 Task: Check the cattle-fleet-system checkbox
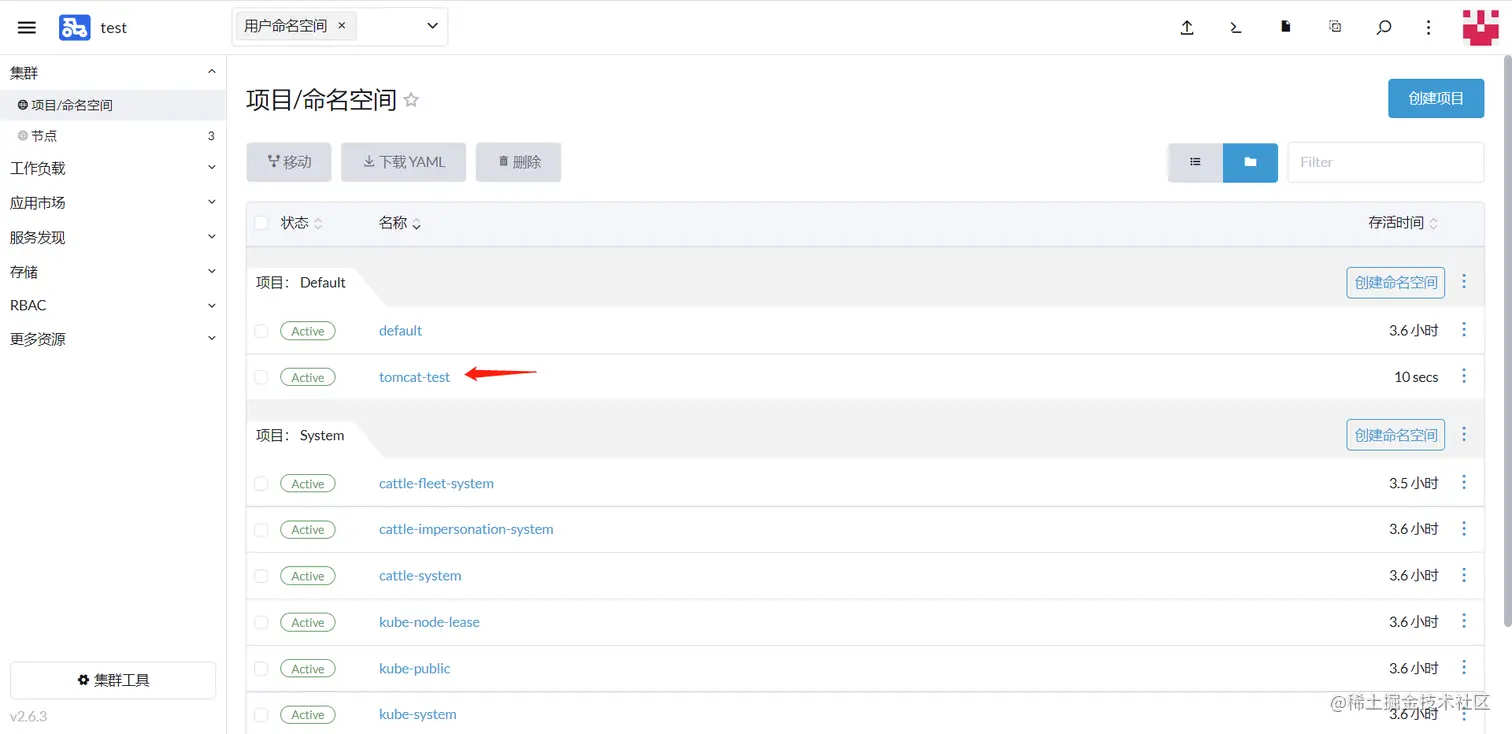[261, 483]
